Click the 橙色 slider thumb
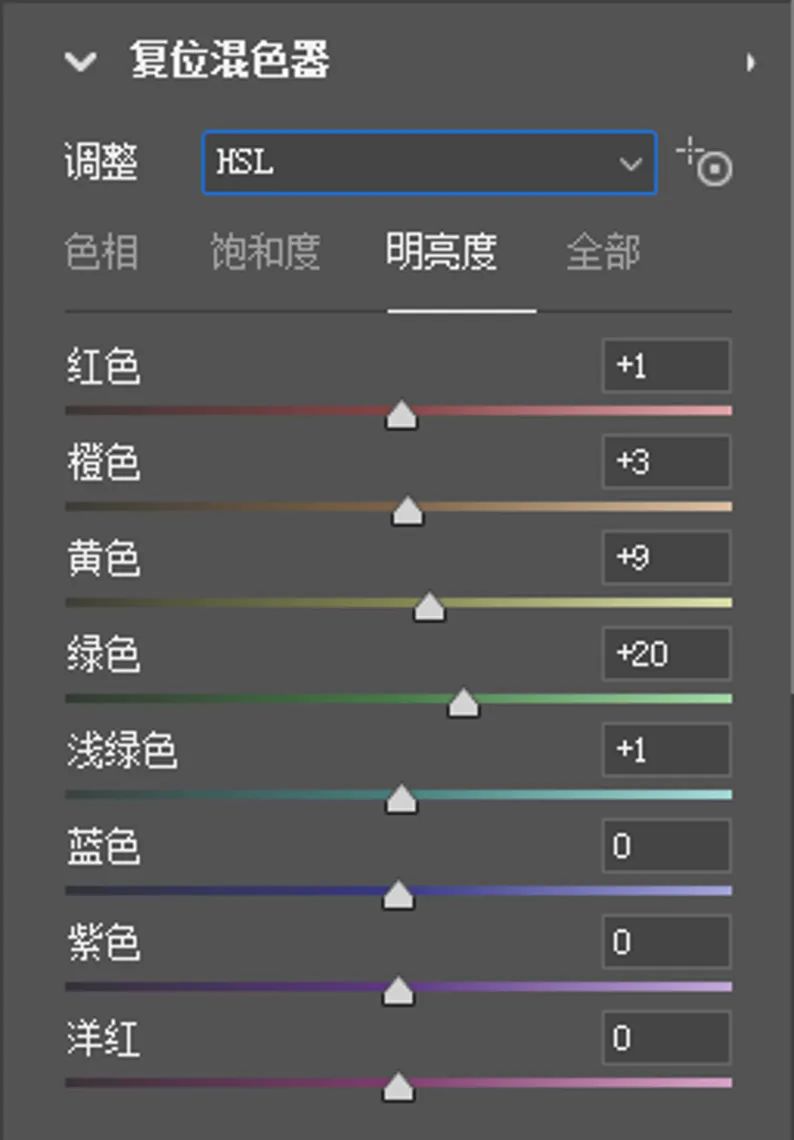Screen dimensions: 794x1140 coord(407,511)
